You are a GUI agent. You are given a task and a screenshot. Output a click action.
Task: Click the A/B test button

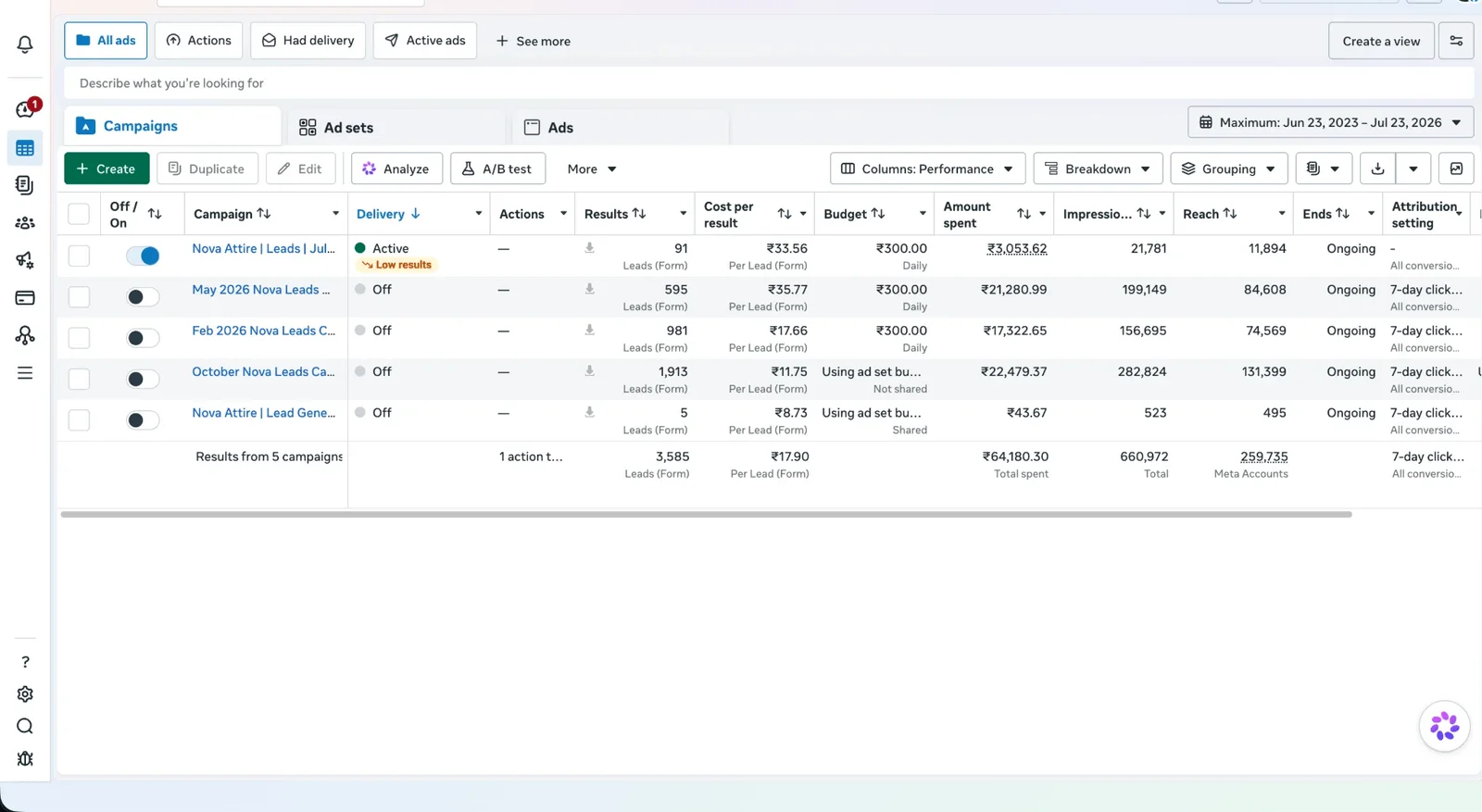(497, 169)
